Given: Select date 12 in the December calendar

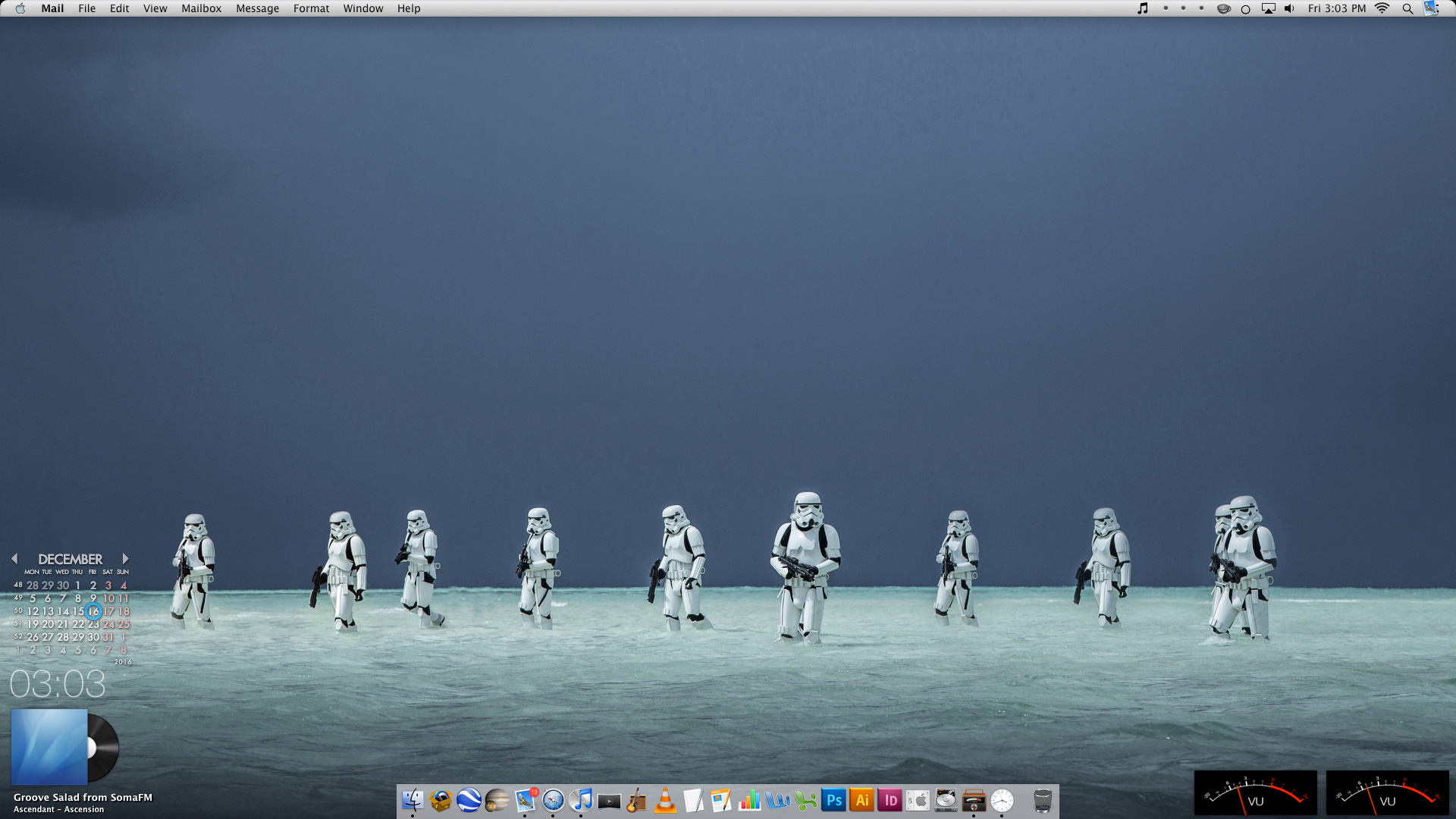Looking at the screenshot, I should pos(33,611).
